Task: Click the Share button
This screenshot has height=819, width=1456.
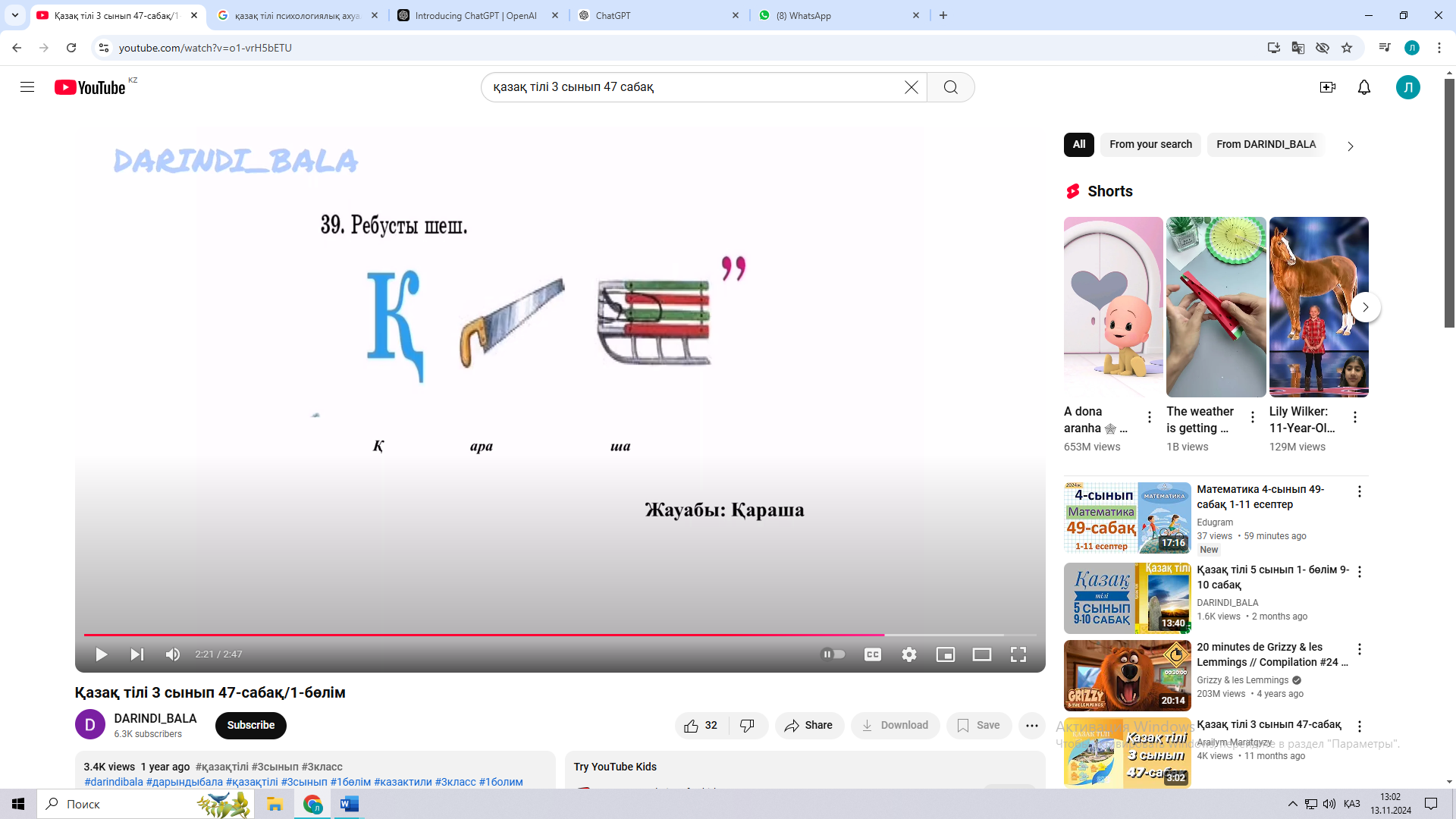Action: pos(808,726)
